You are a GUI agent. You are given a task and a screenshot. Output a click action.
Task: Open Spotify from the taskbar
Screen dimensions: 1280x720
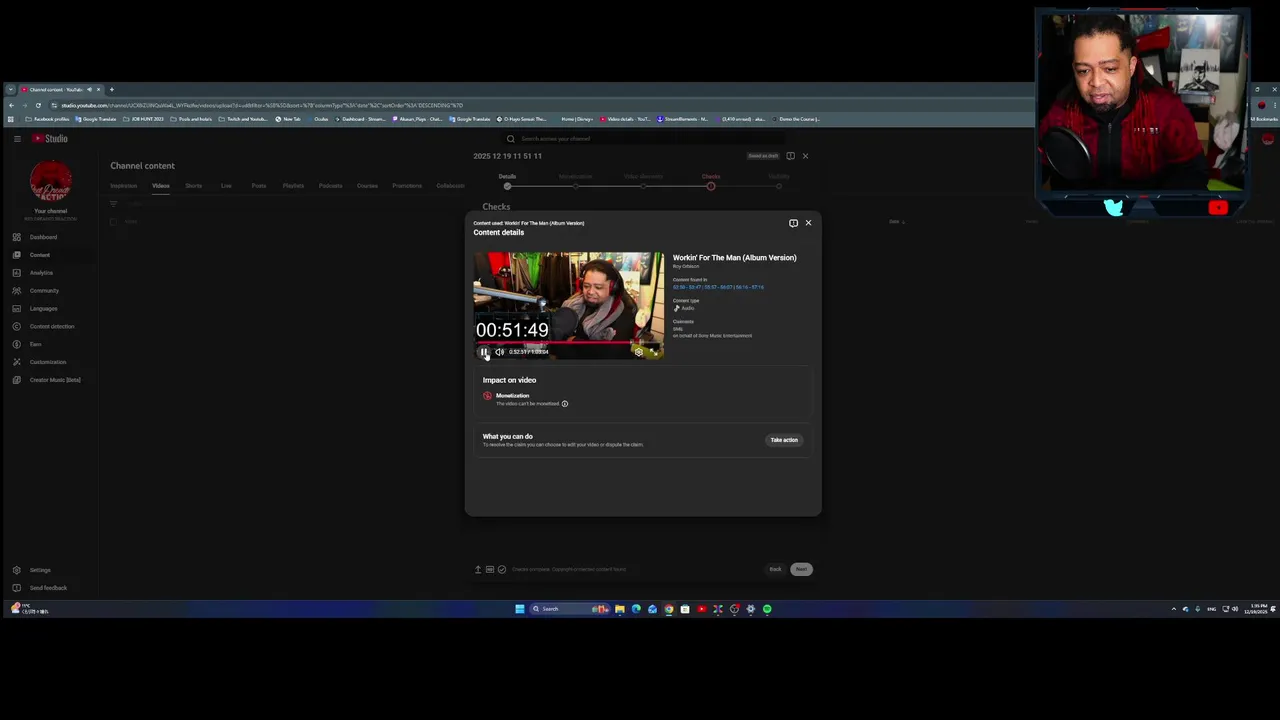[x=767, y=609]
